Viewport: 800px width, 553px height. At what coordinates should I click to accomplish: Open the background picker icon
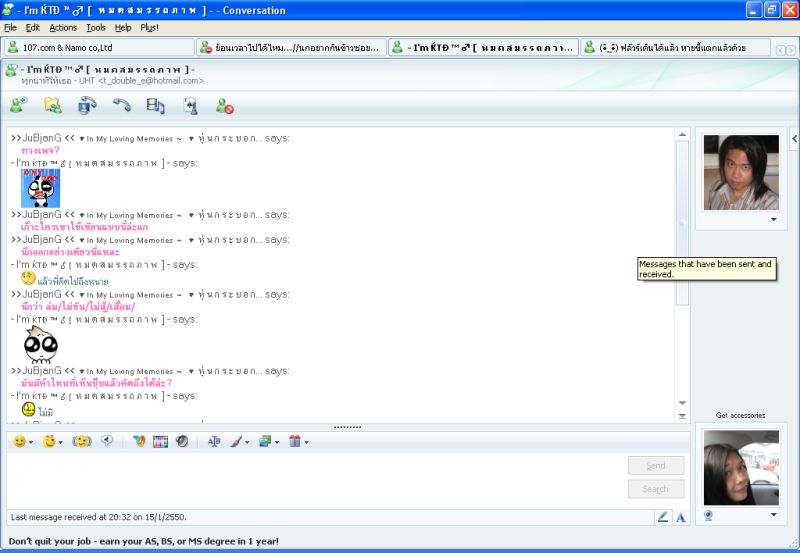pyautogui.click(x=265, y=441)
